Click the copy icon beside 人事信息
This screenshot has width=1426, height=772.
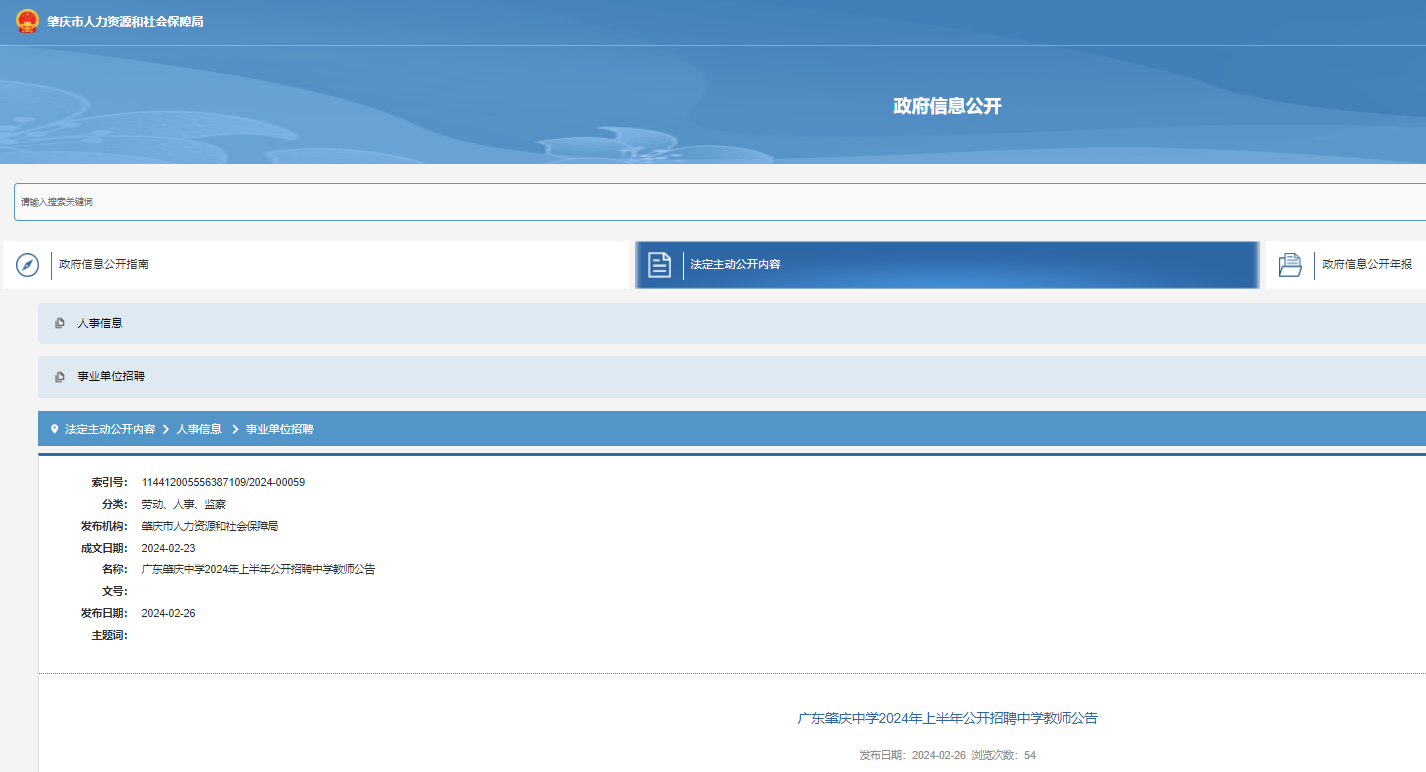60,324
